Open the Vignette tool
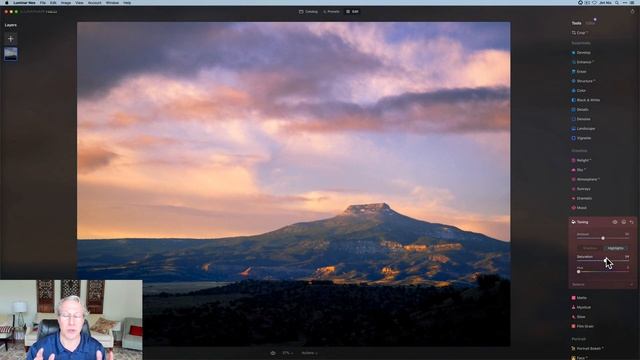Image resolution: width=640 pixels, height=360 pixels. [581, 138]
